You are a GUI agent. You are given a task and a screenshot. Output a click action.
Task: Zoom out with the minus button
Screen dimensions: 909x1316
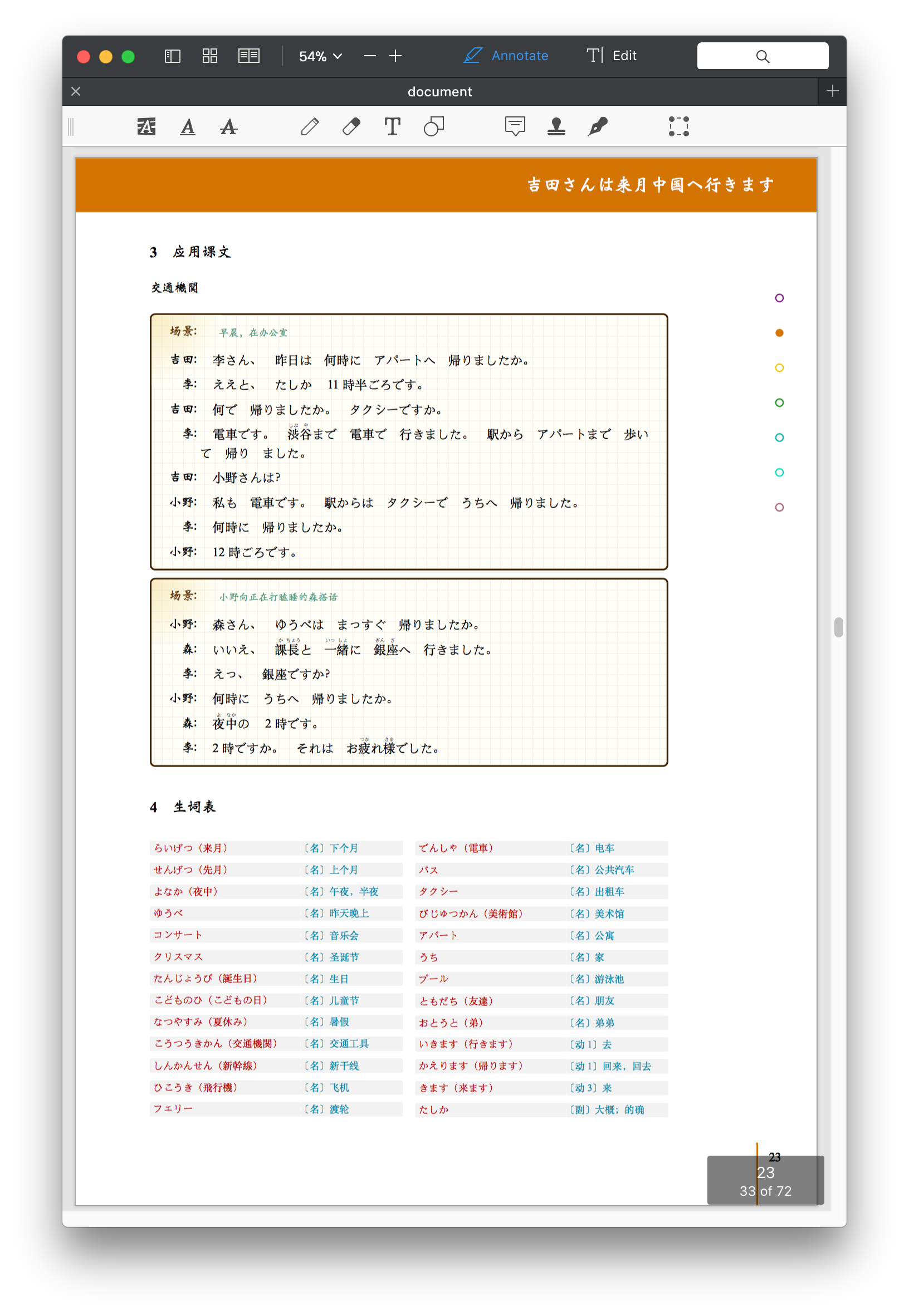point(370,56)
